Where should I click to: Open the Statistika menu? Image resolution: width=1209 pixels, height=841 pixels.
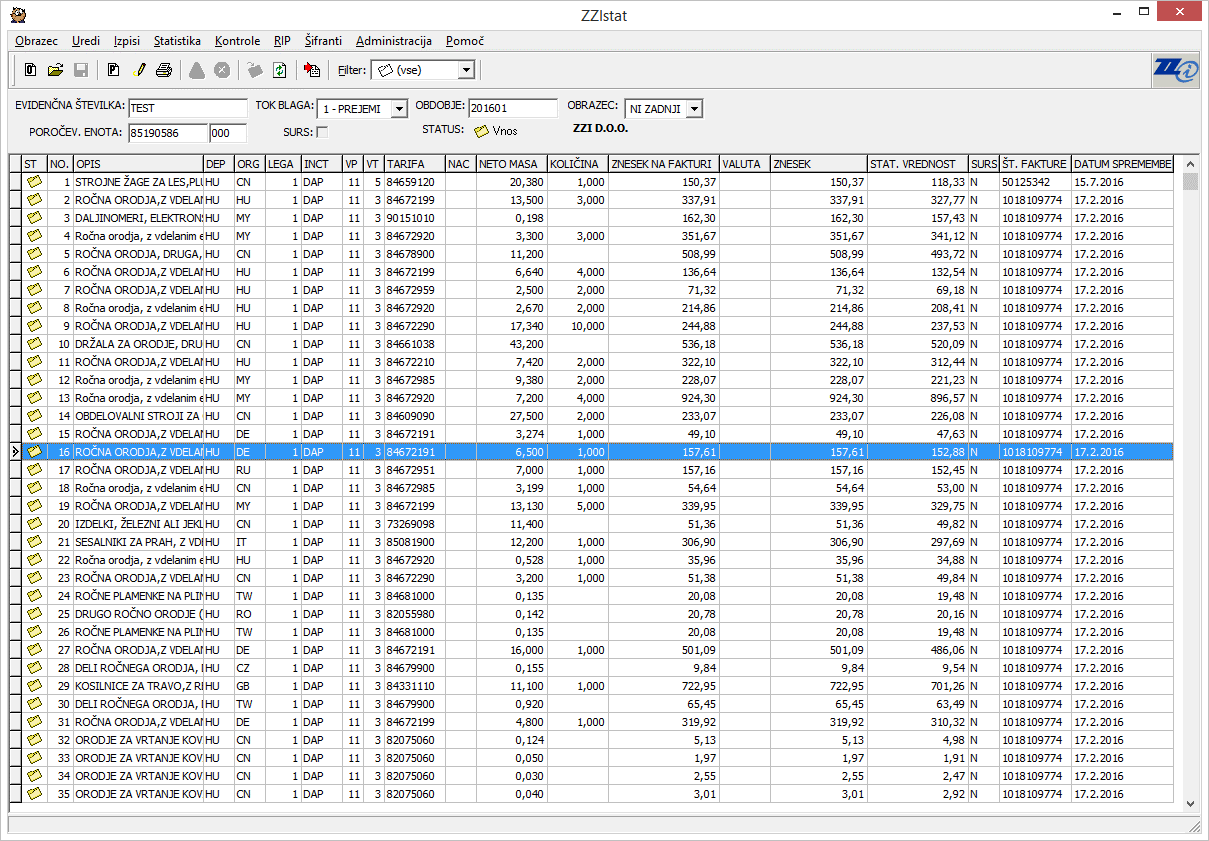[177, 41]
